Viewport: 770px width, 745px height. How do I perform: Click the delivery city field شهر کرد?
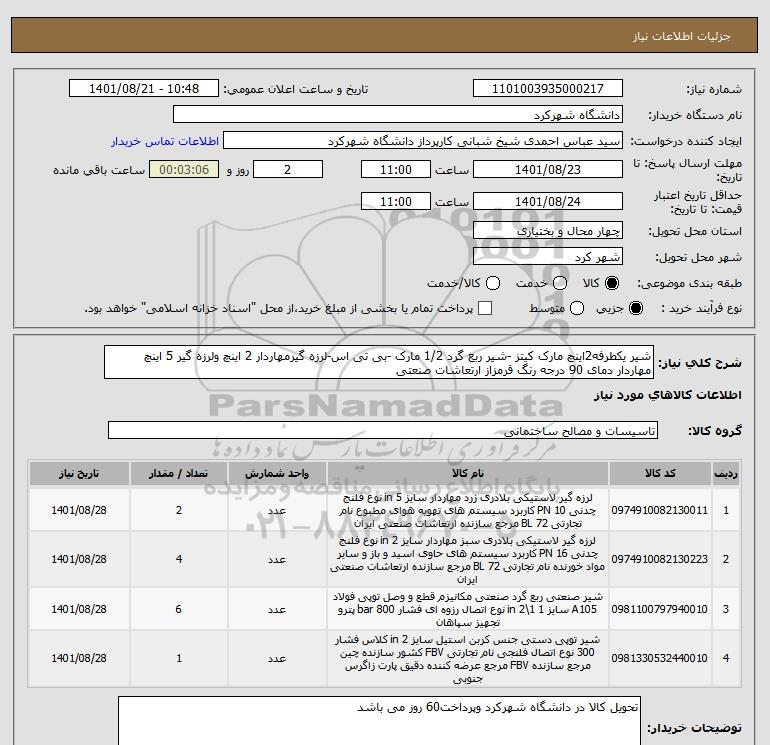[x=548, y=257]
